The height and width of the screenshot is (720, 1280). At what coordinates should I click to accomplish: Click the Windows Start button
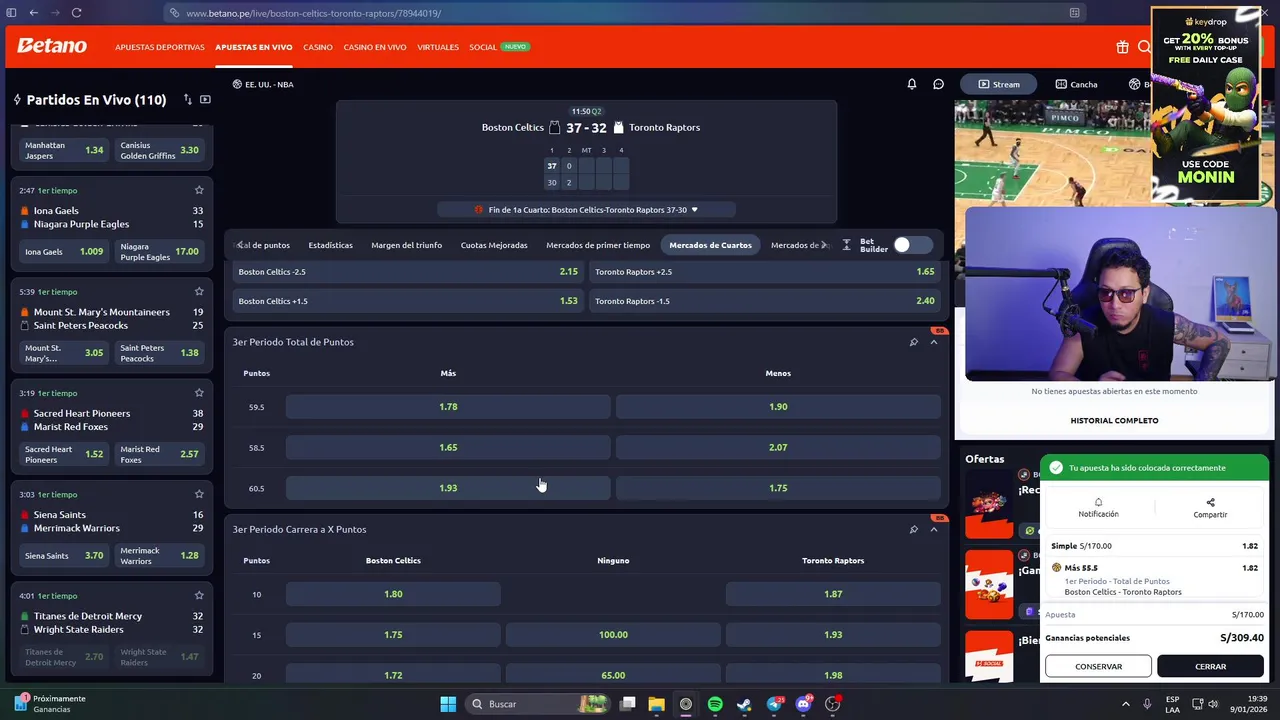448,704
